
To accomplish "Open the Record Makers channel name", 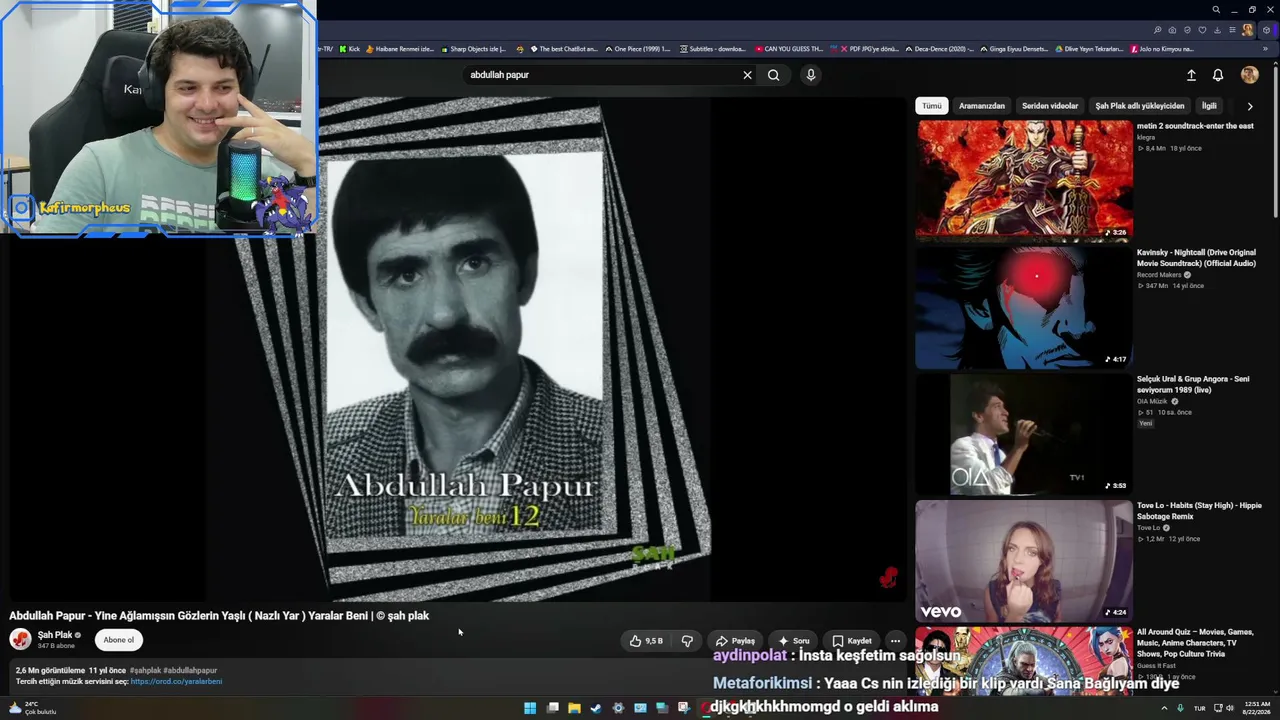I will point(1159,275).
